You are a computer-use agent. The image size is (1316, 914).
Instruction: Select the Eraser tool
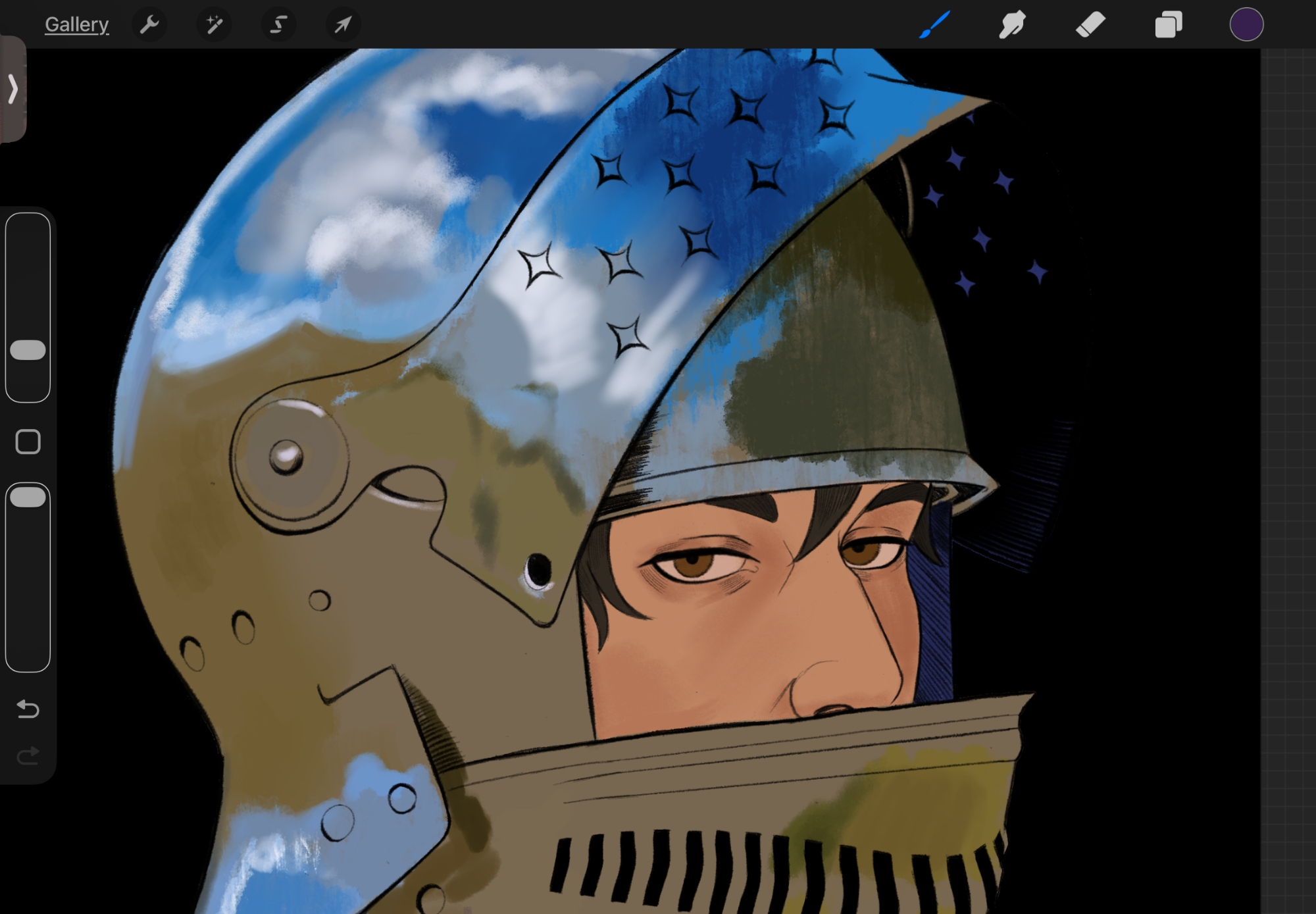1090,25
